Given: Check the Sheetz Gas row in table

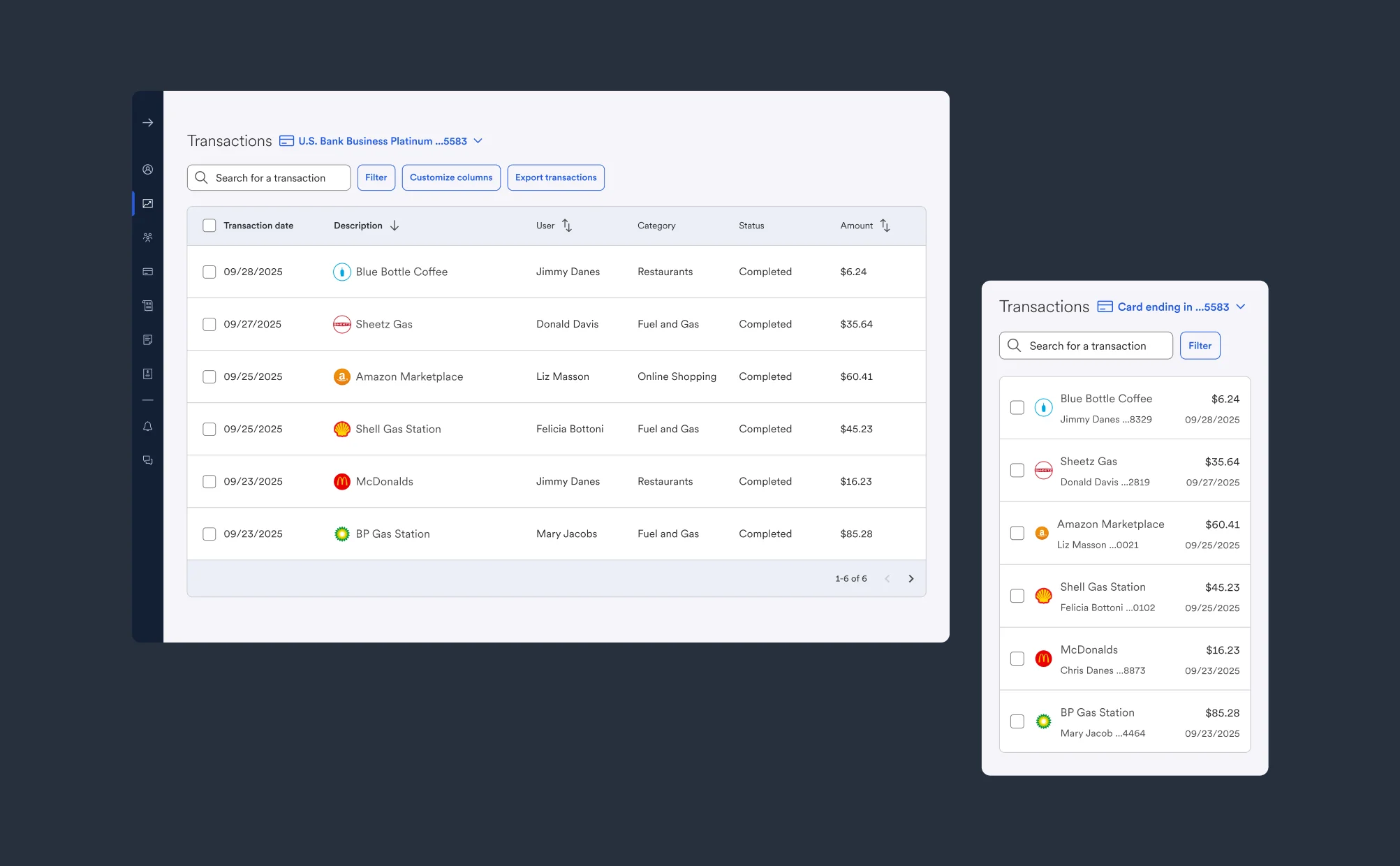Looking at the screenshot, I should tap(209, 324).
